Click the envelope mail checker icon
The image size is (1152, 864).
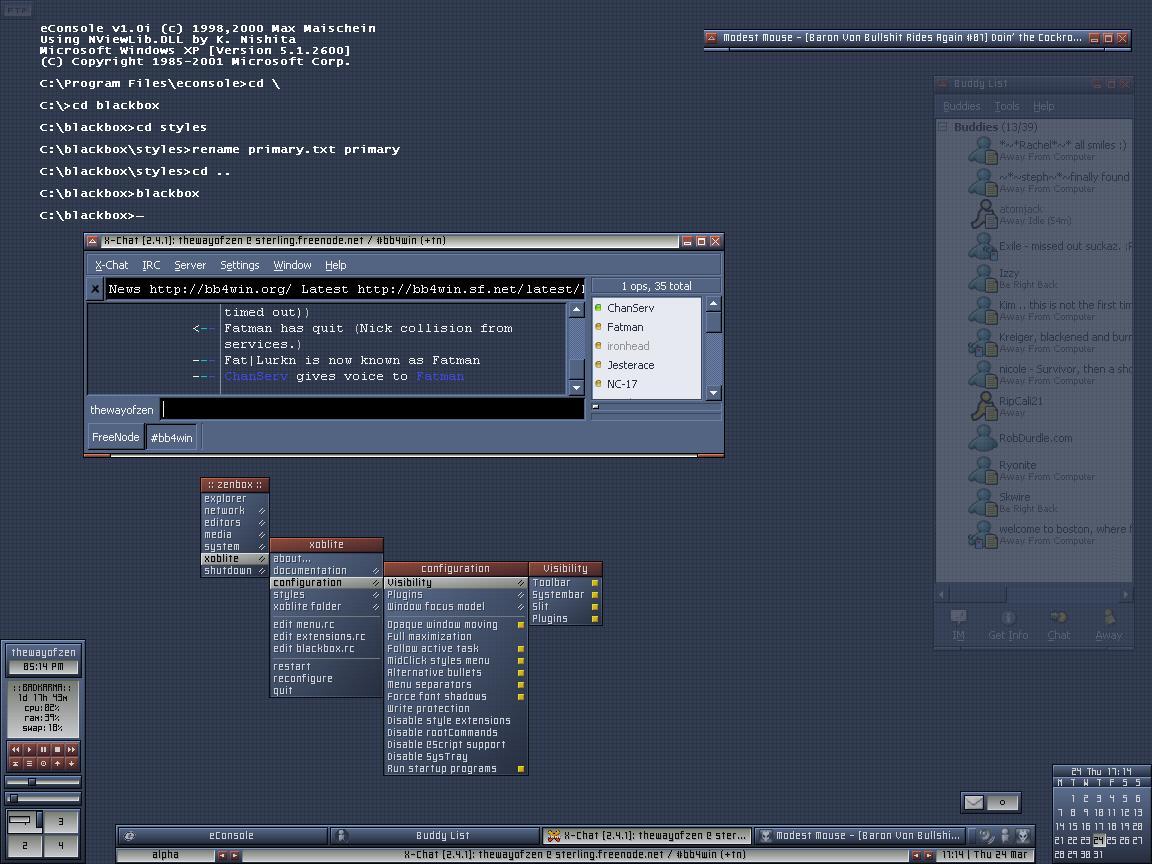973,802
